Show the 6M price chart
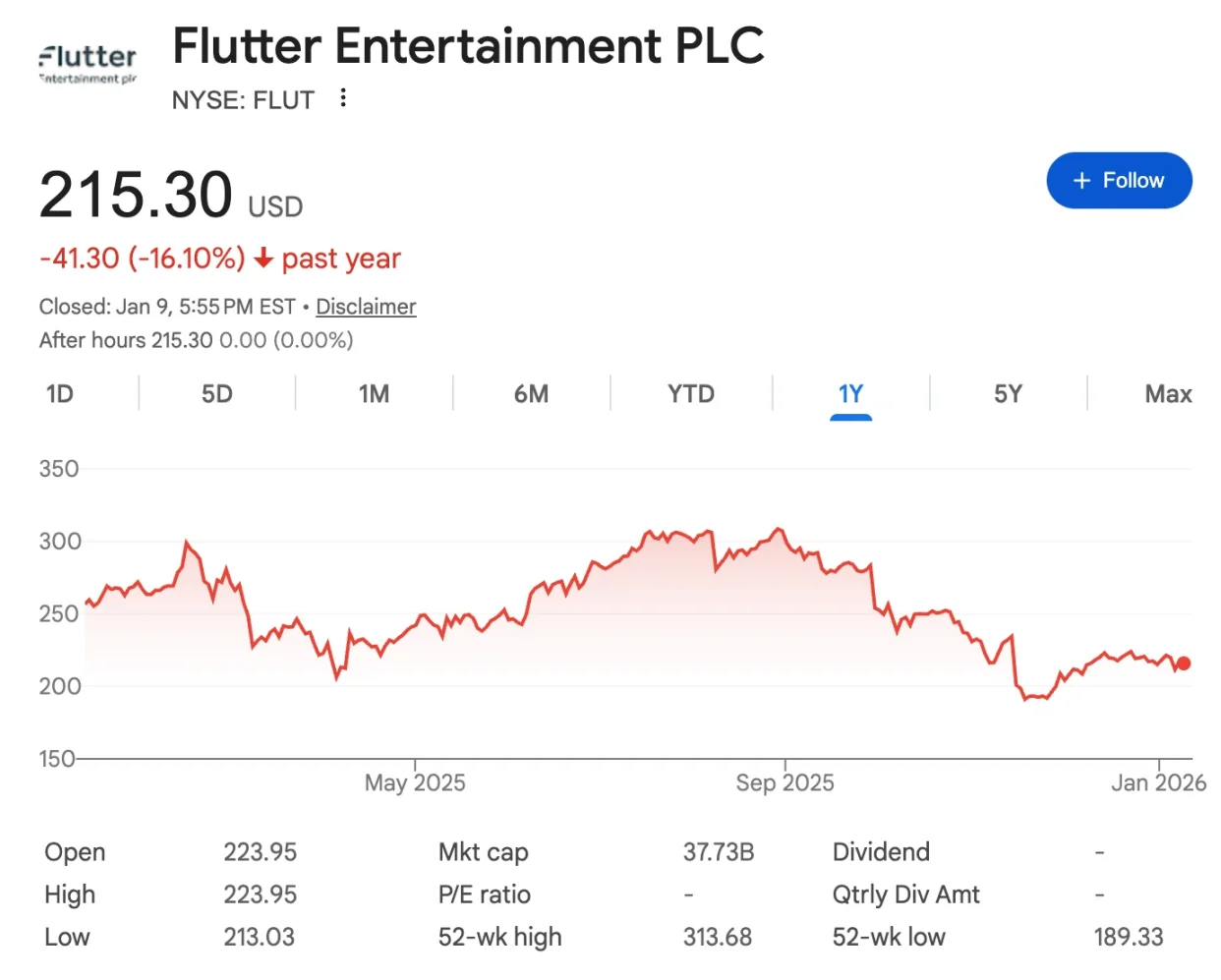Image resolution: width=1221 pixels, height=980 pixels. coord(532,394)
